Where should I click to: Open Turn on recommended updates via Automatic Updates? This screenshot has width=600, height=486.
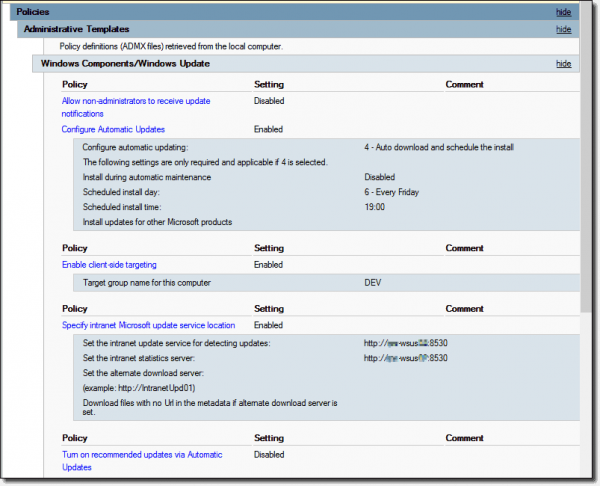(142, 461)
